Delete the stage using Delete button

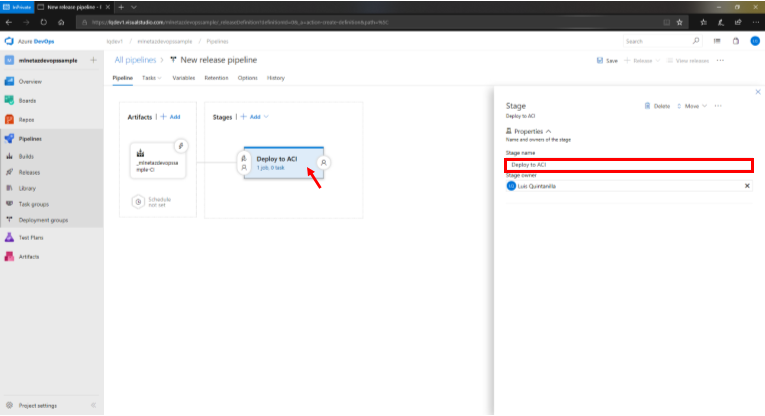657,105
